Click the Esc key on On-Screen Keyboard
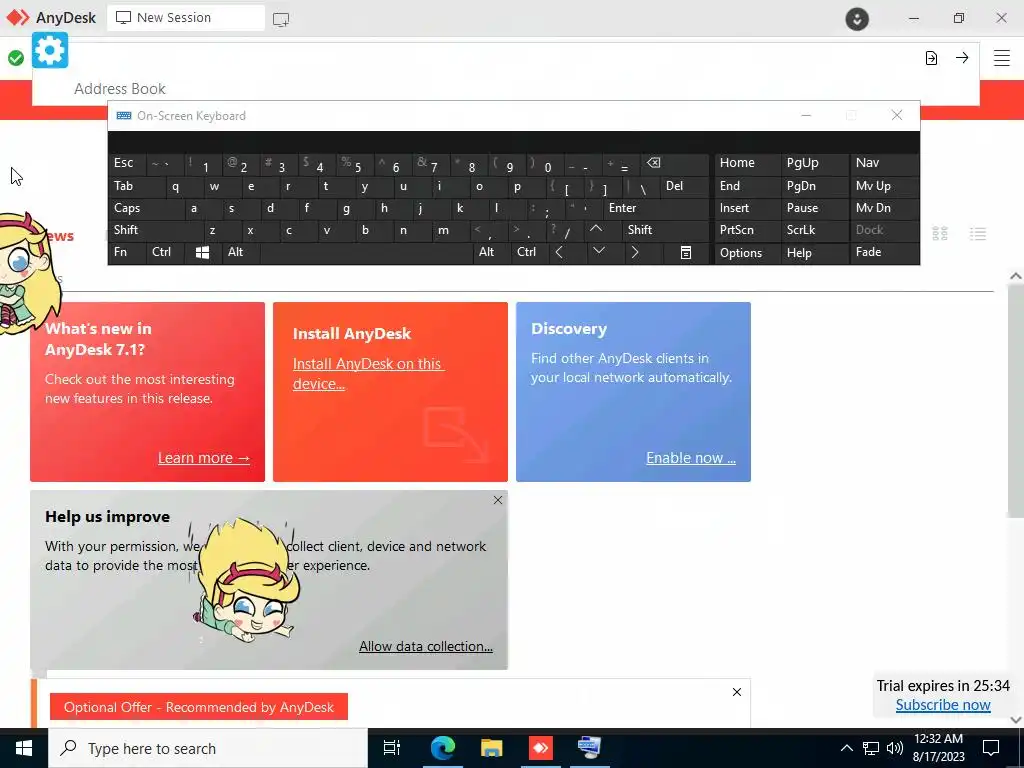 click(127, 163)
